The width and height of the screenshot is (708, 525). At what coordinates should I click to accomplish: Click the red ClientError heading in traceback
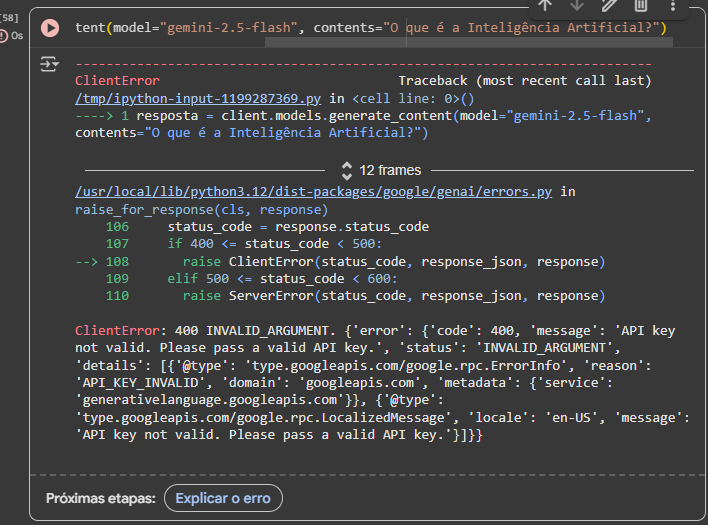coord(117,80)
